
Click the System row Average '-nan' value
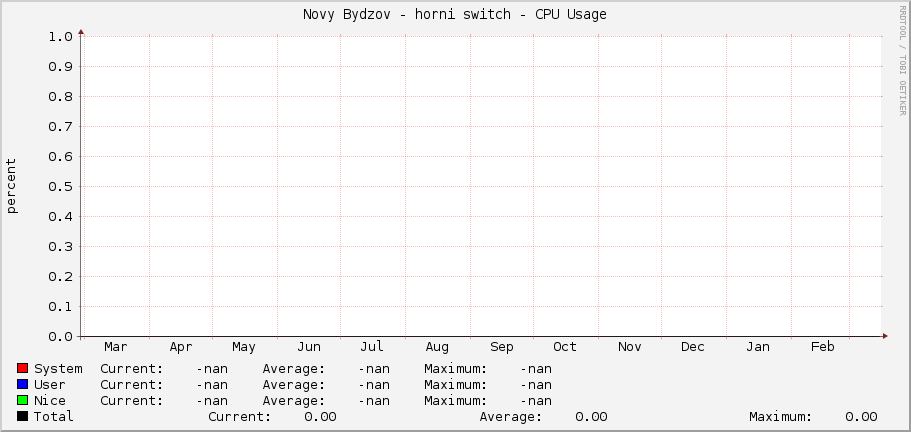click(374, 369)
